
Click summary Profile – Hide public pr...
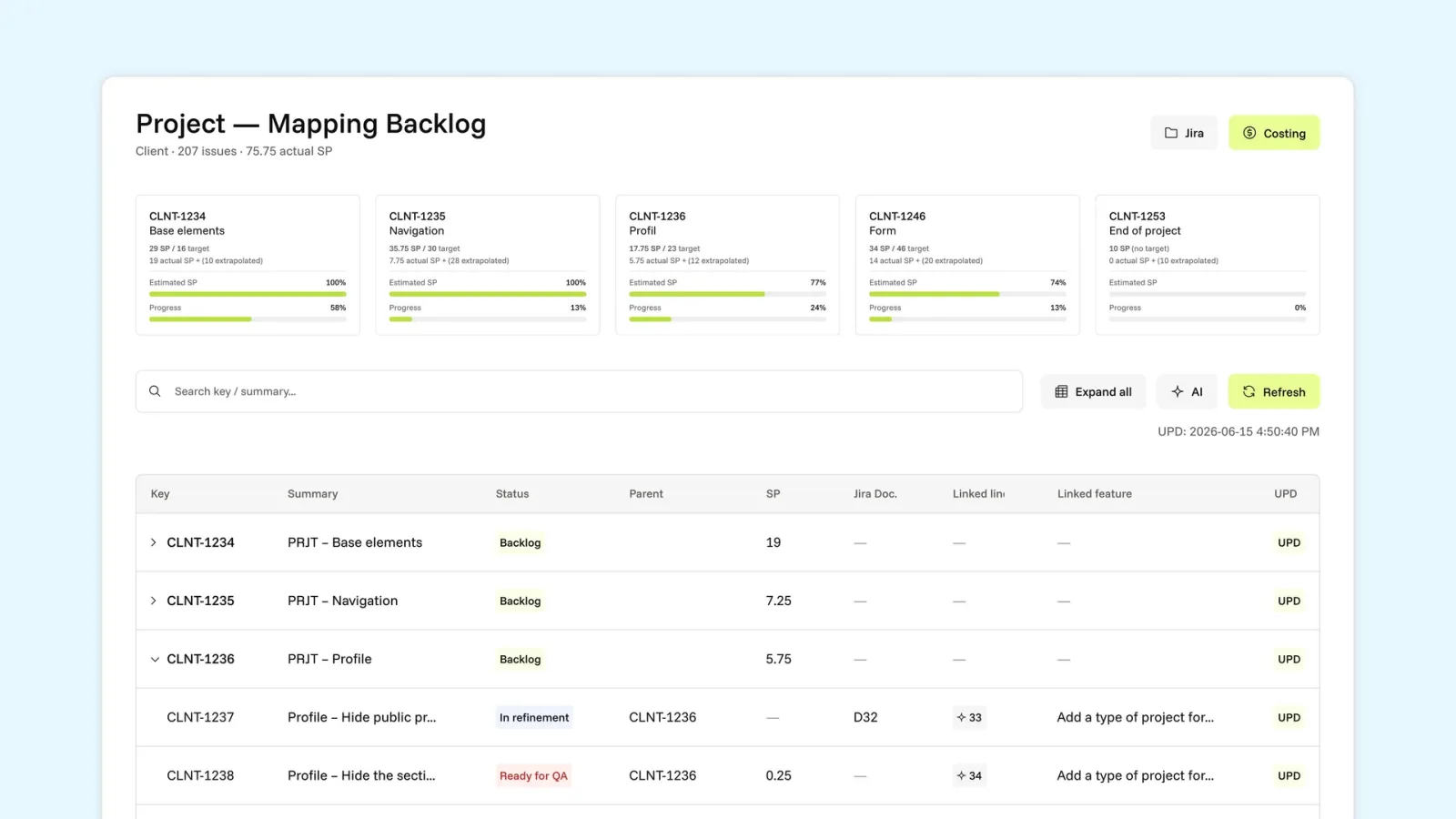point(362,717)
